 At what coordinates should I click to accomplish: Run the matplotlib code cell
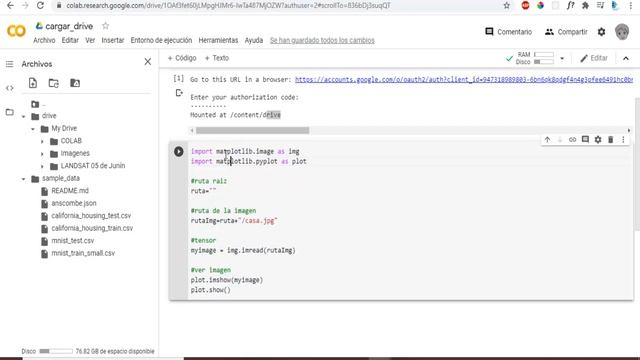(179, 151)
